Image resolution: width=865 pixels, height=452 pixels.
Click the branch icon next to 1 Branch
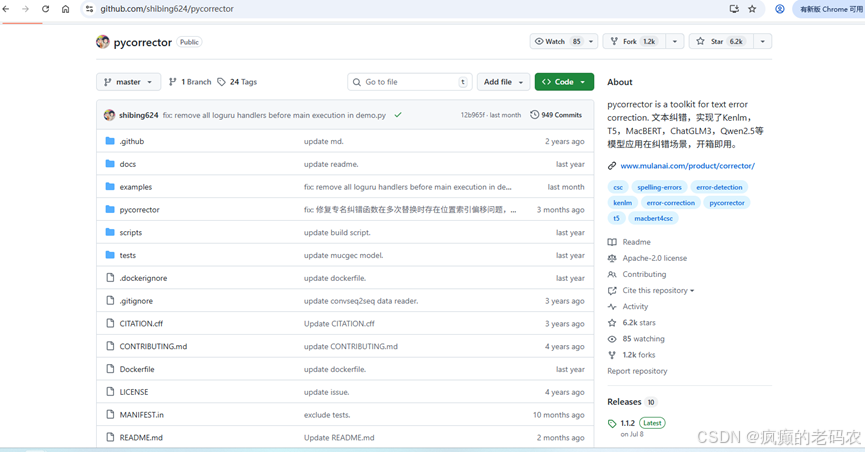click(x=173, y=82)
